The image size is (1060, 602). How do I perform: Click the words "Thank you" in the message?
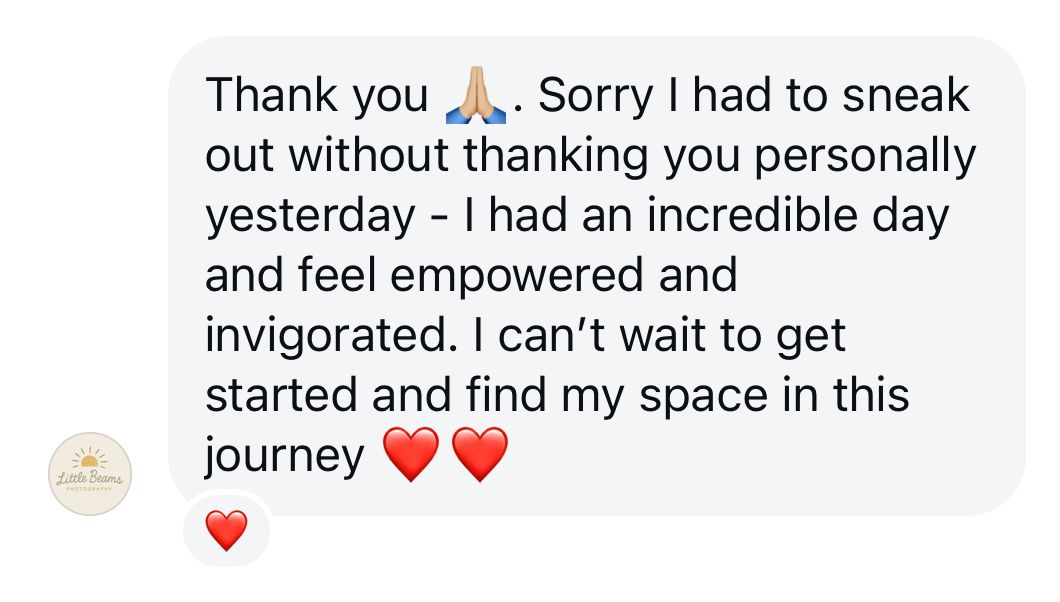tap(316, 96)
